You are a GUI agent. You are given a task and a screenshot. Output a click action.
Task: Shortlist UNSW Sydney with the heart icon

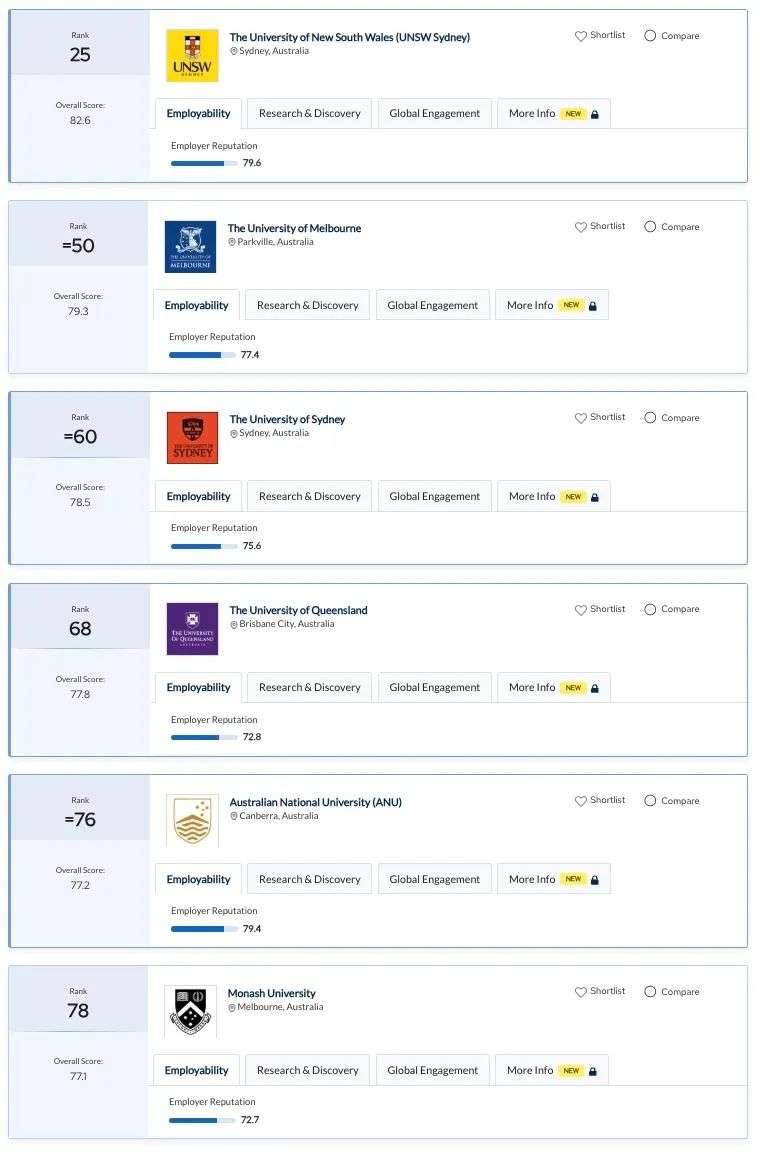pos(581,36)
